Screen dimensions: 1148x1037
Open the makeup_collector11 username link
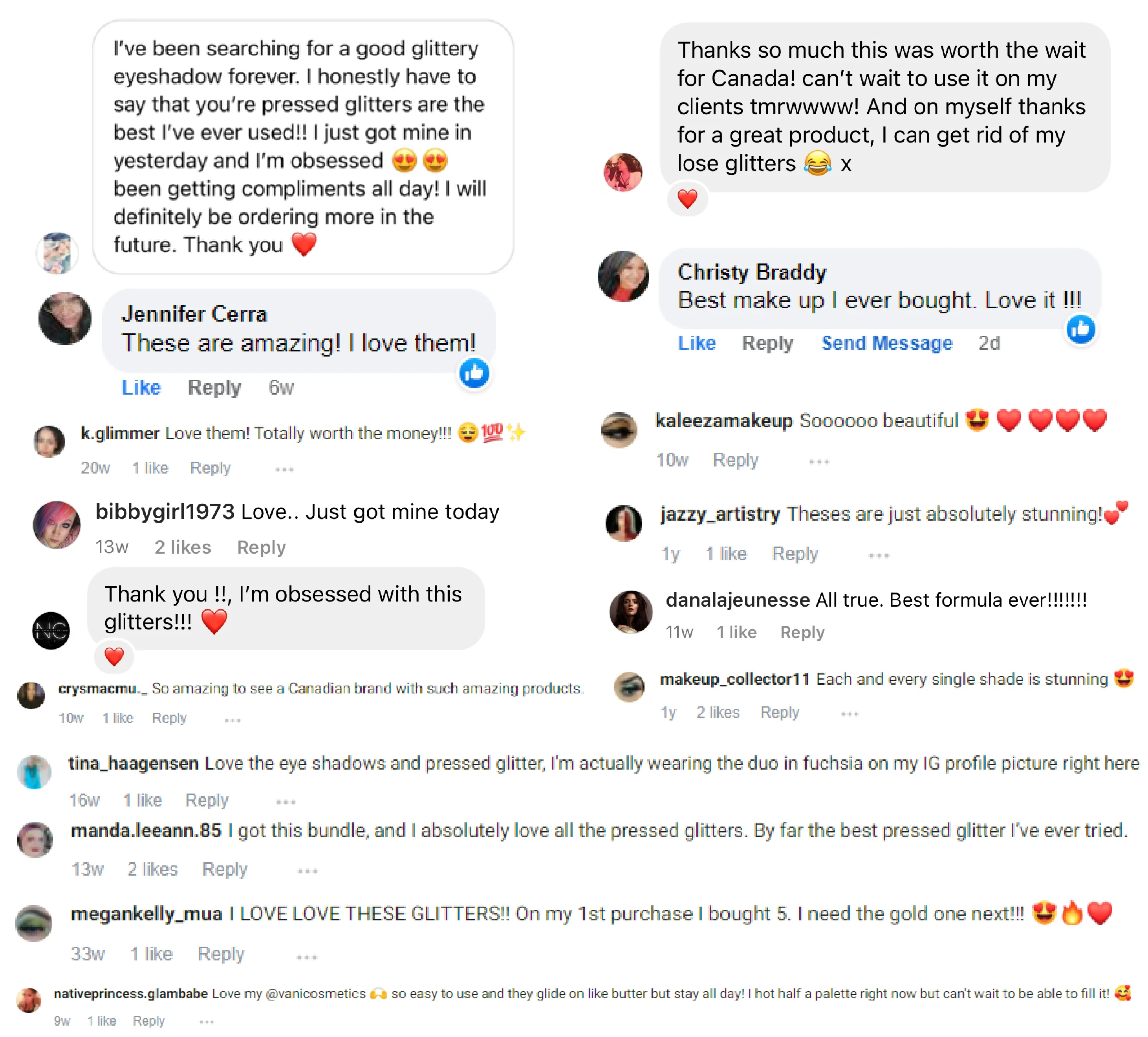(x=734, y=679)
